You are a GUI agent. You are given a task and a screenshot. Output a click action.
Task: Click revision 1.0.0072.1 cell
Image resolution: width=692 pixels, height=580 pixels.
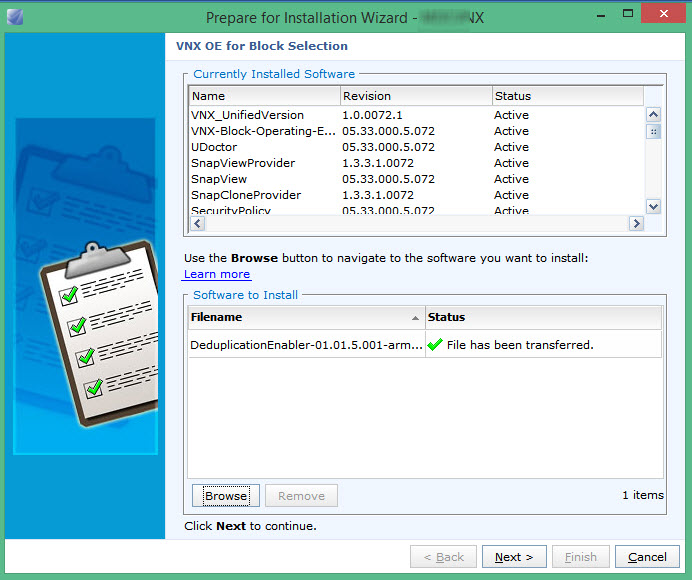point(372,115)
